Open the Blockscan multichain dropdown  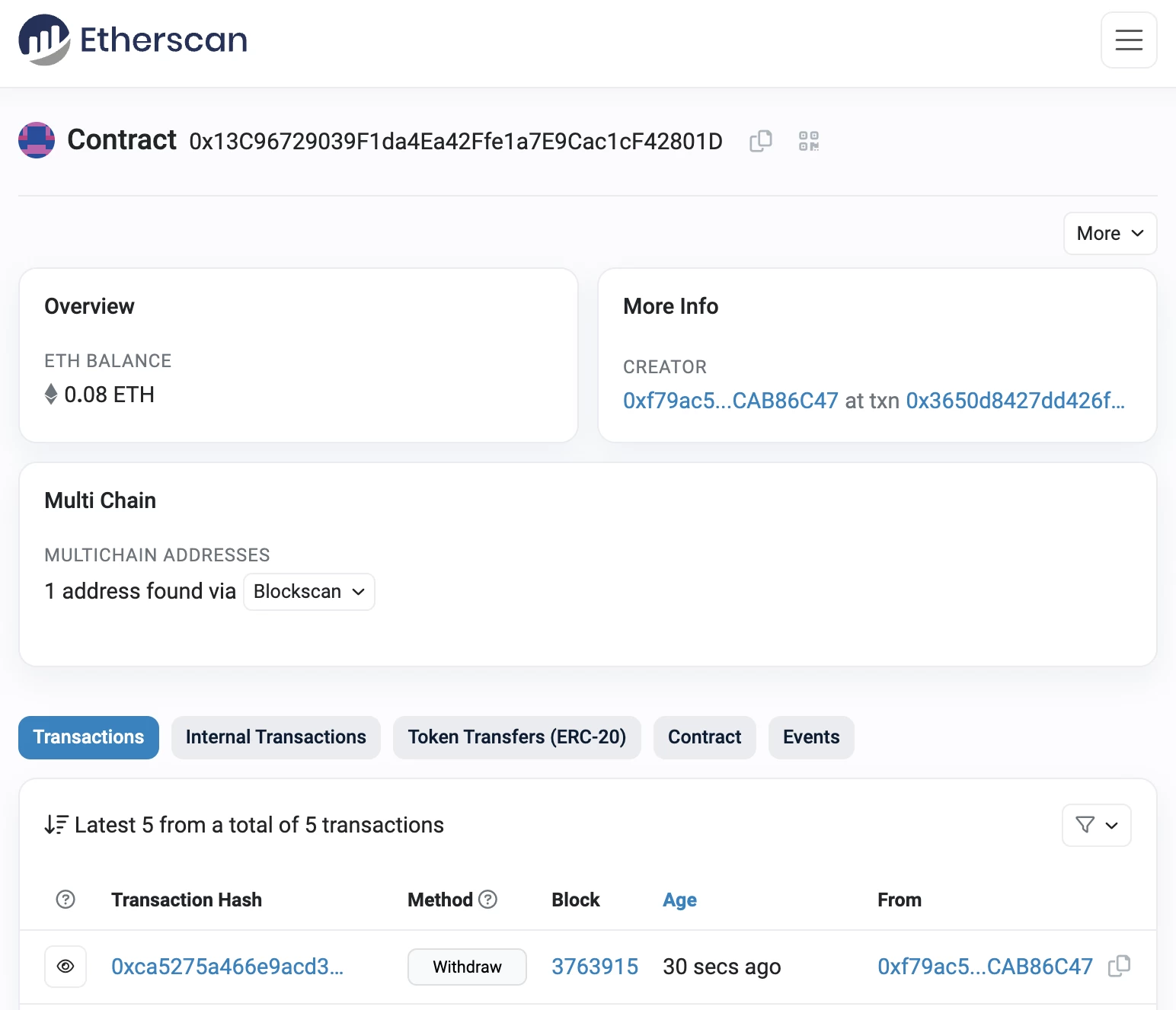coord(309,592)
